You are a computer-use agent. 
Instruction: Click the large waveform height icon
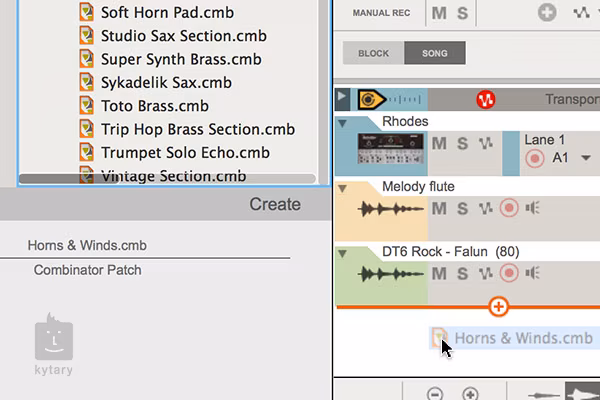[582, 392]
